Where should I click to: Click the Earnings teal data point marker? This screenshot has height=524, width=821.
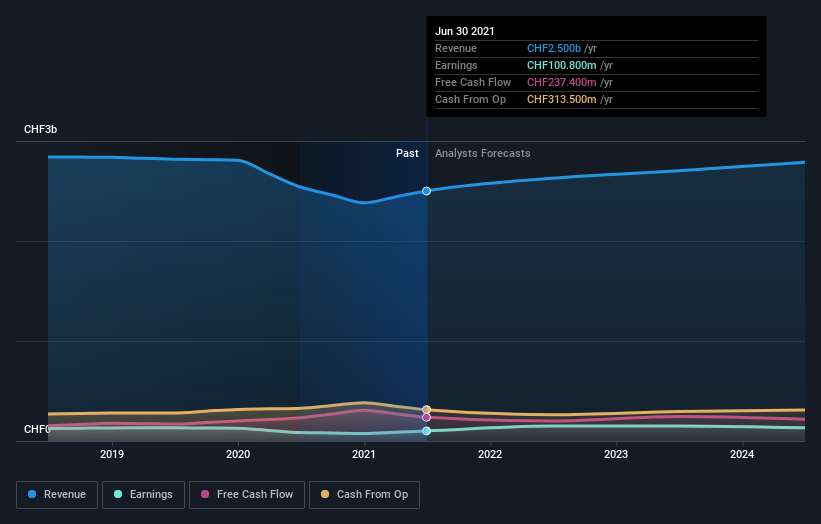tap(427, 431)
